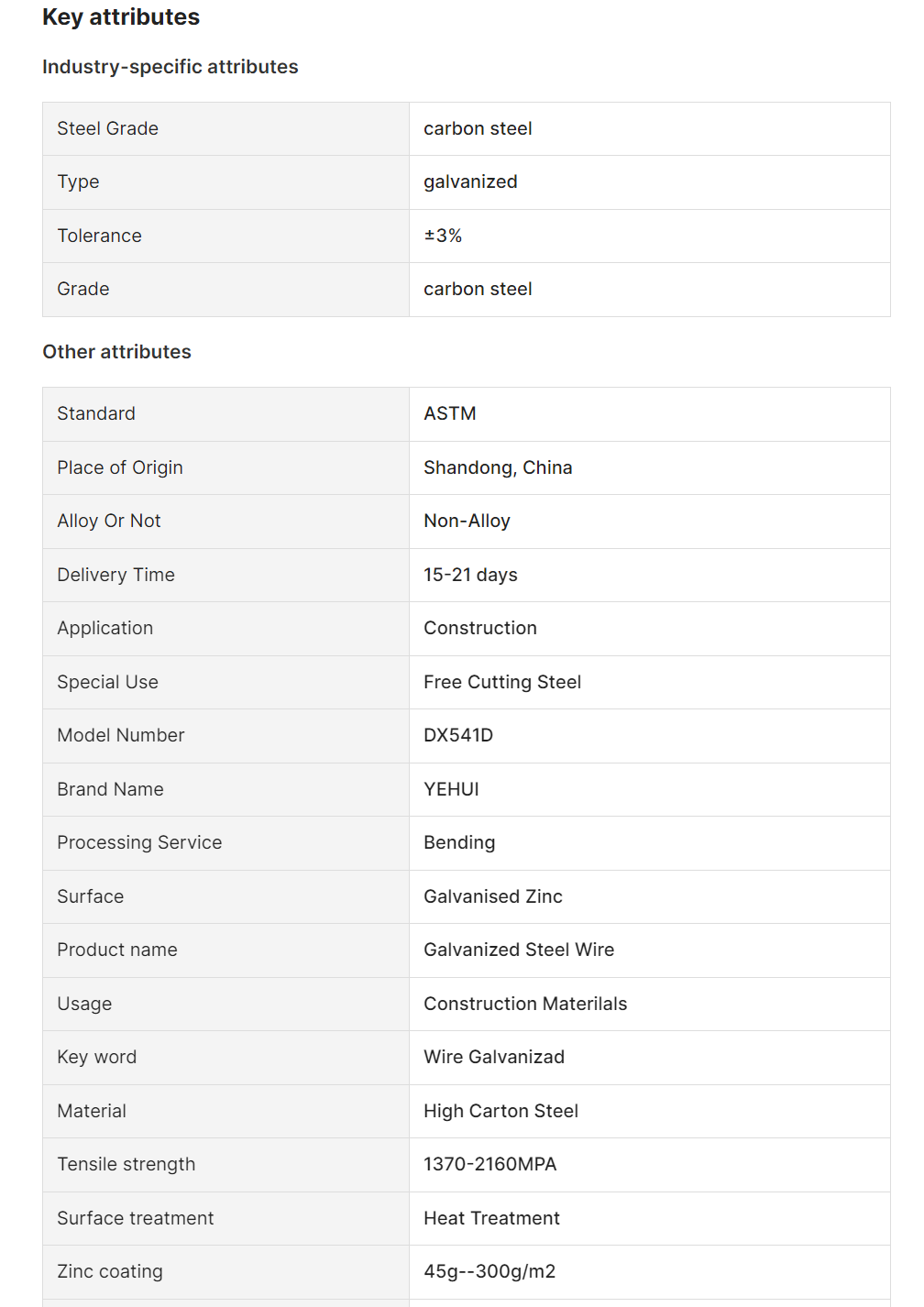This screenshot has width=924, height=1307.
Task: Select the Steel Grade row label
Action: click(107, 128)
